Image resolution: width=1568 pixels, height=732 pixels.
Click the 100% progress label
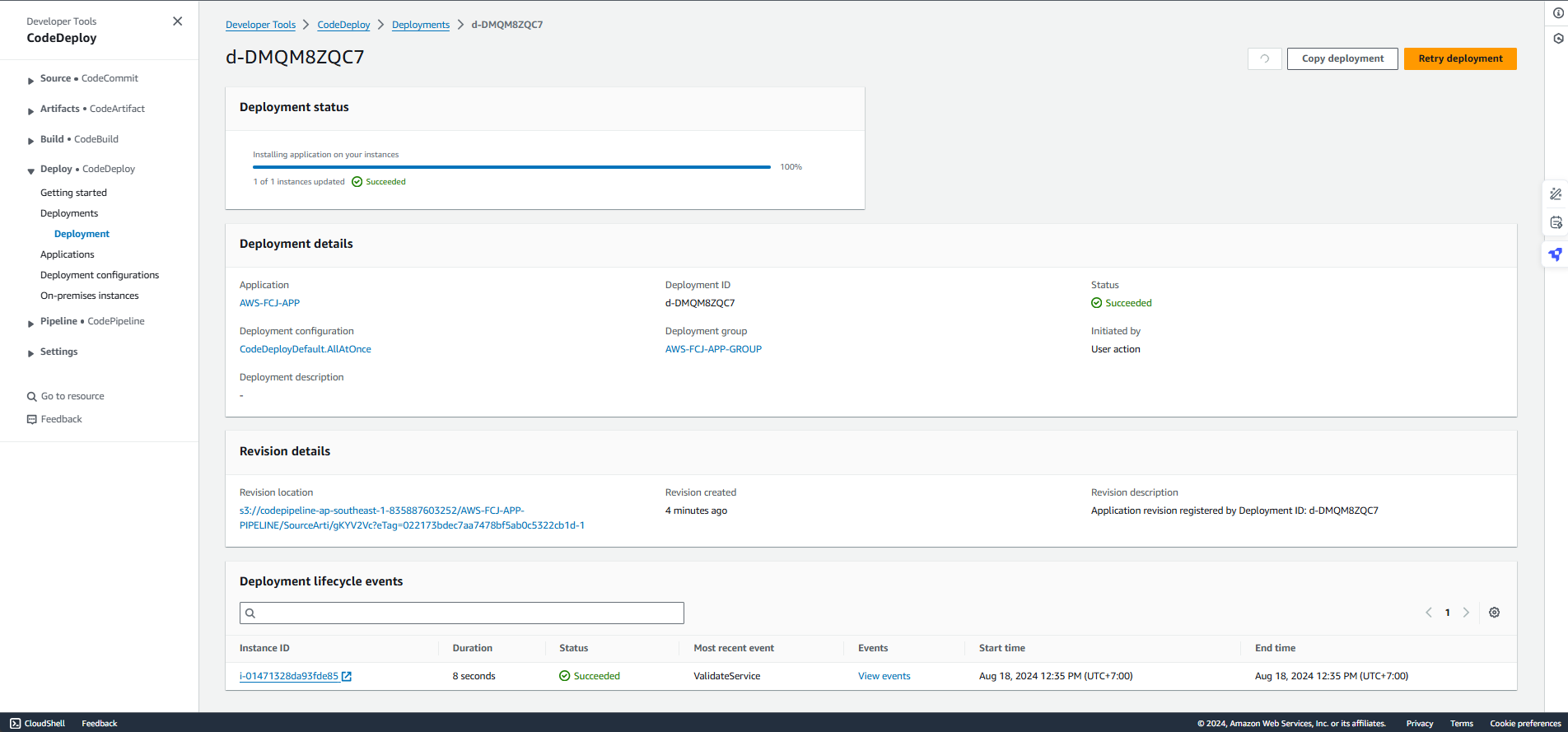click(791, 167)
